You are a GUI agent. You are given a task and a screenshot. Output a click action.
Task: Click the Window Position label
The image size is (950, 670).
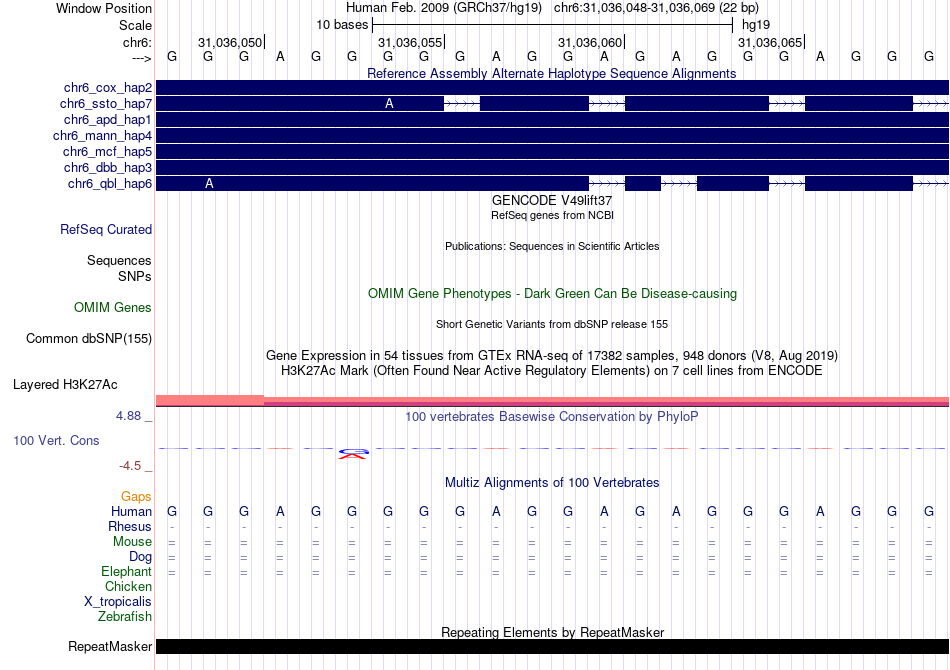104,8
